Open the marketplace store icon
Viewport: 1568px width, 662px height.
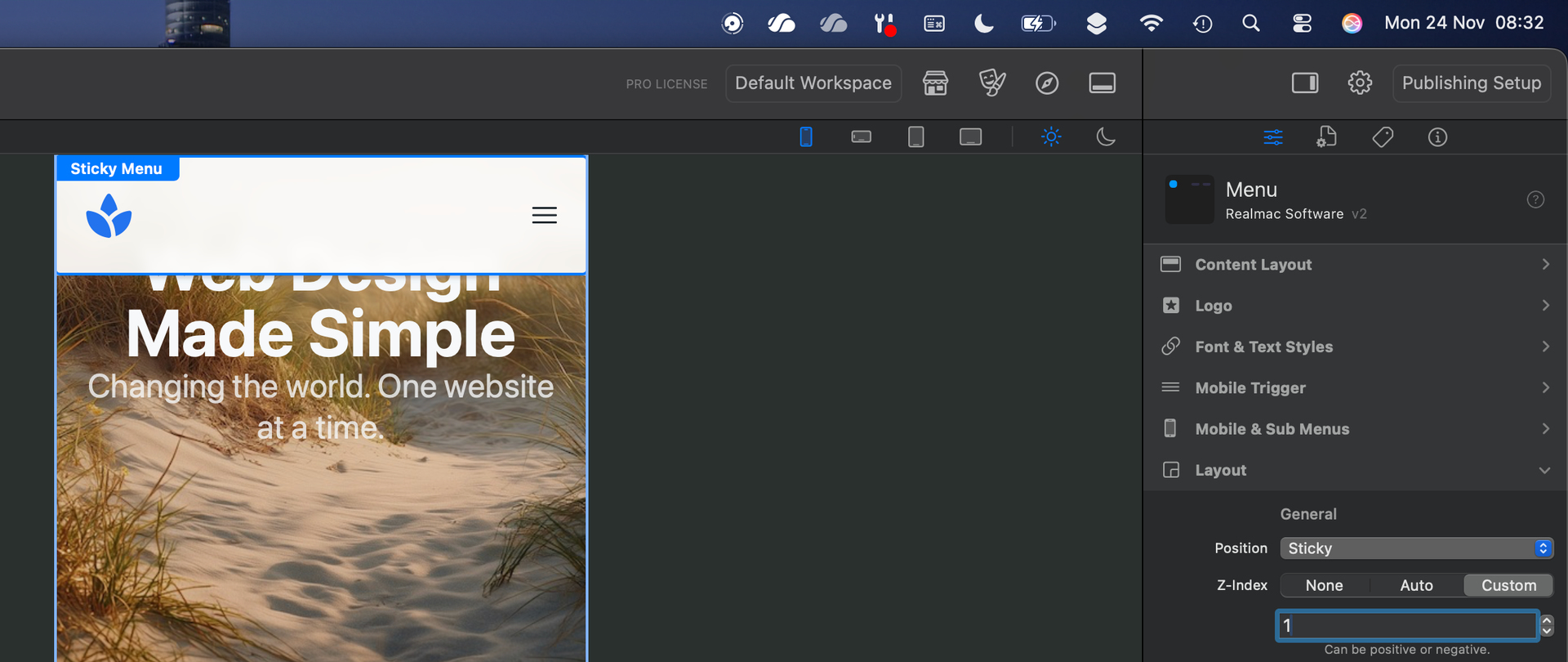click(935, 83)
